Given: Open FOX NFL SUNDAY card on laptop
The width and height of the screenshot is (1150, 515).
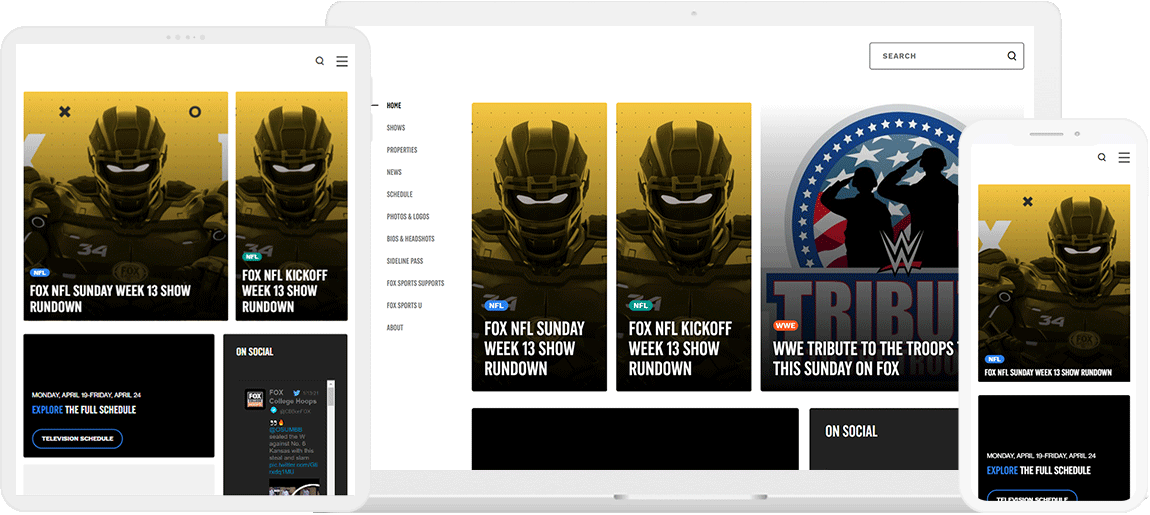Looking at the screenshot, I should [539, 246].
